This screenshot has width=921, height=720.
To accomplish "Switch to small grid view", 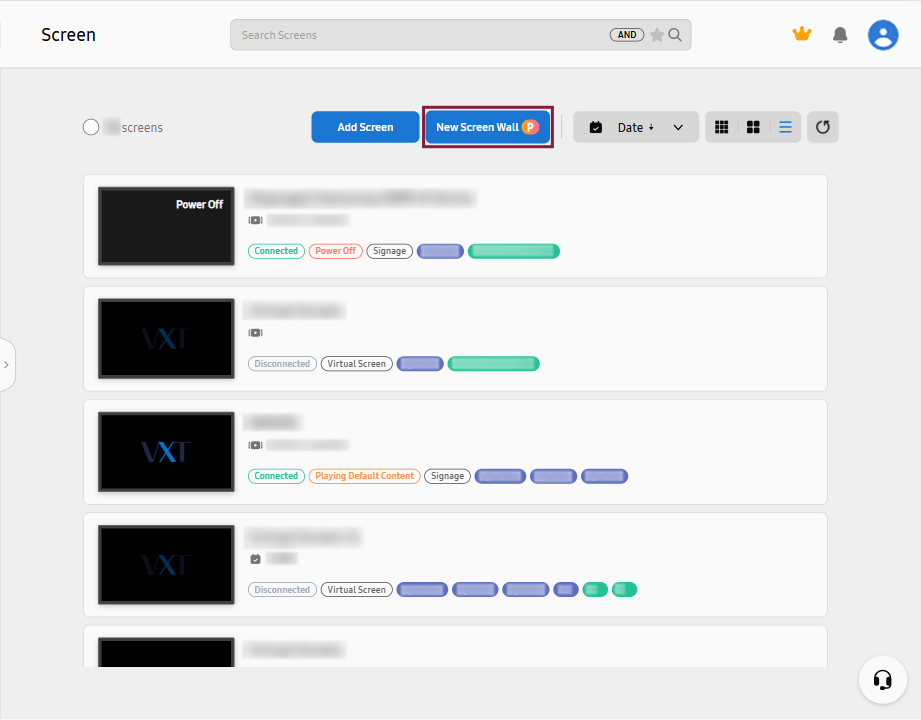I will 721,127.
